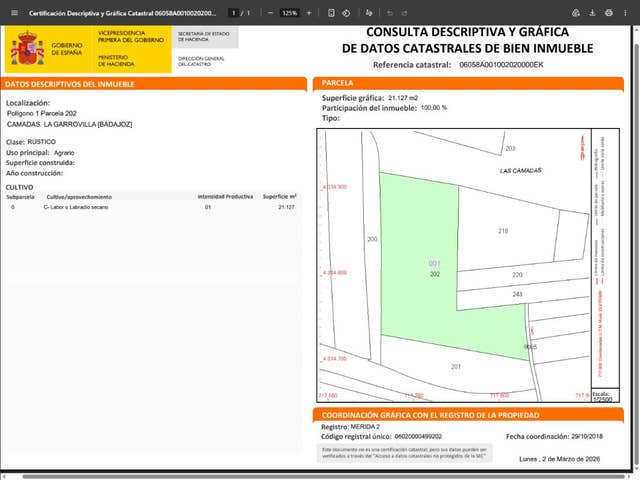Click the zoom out minus button
The height and width of the screenshot is (480, 640).
(270, 13)
